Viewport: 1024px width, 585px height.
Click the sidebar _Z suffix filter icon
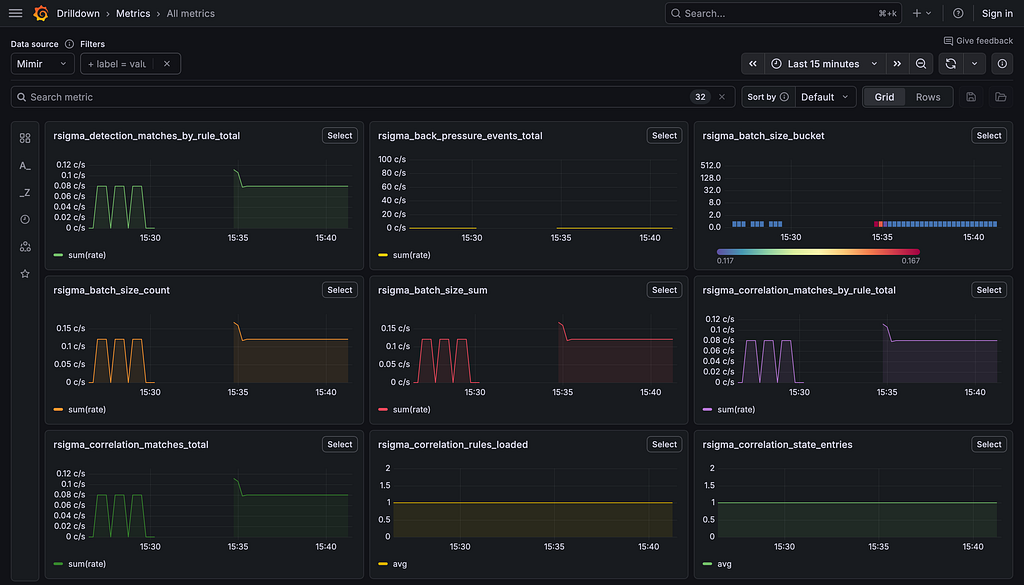(25, 193)
